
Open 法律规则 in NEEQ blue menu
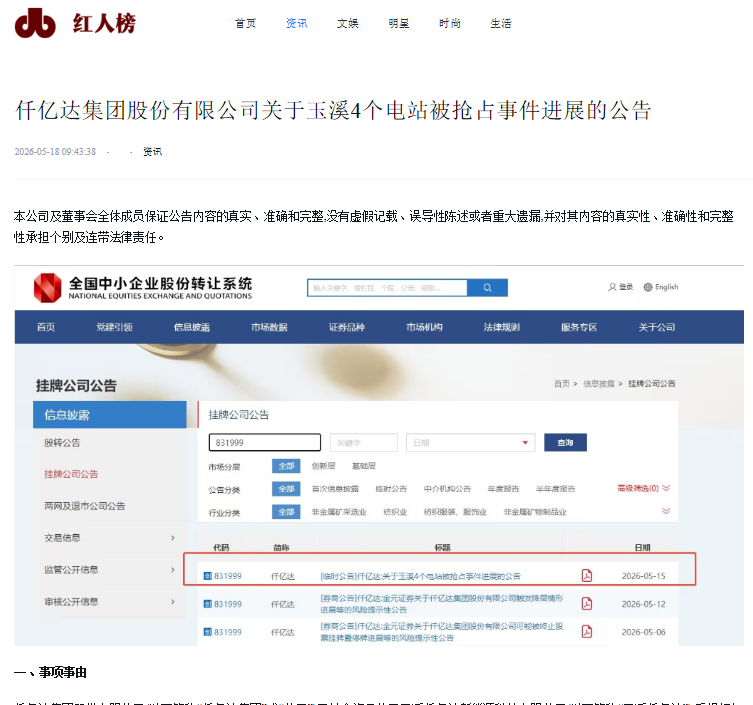point(501,327)
